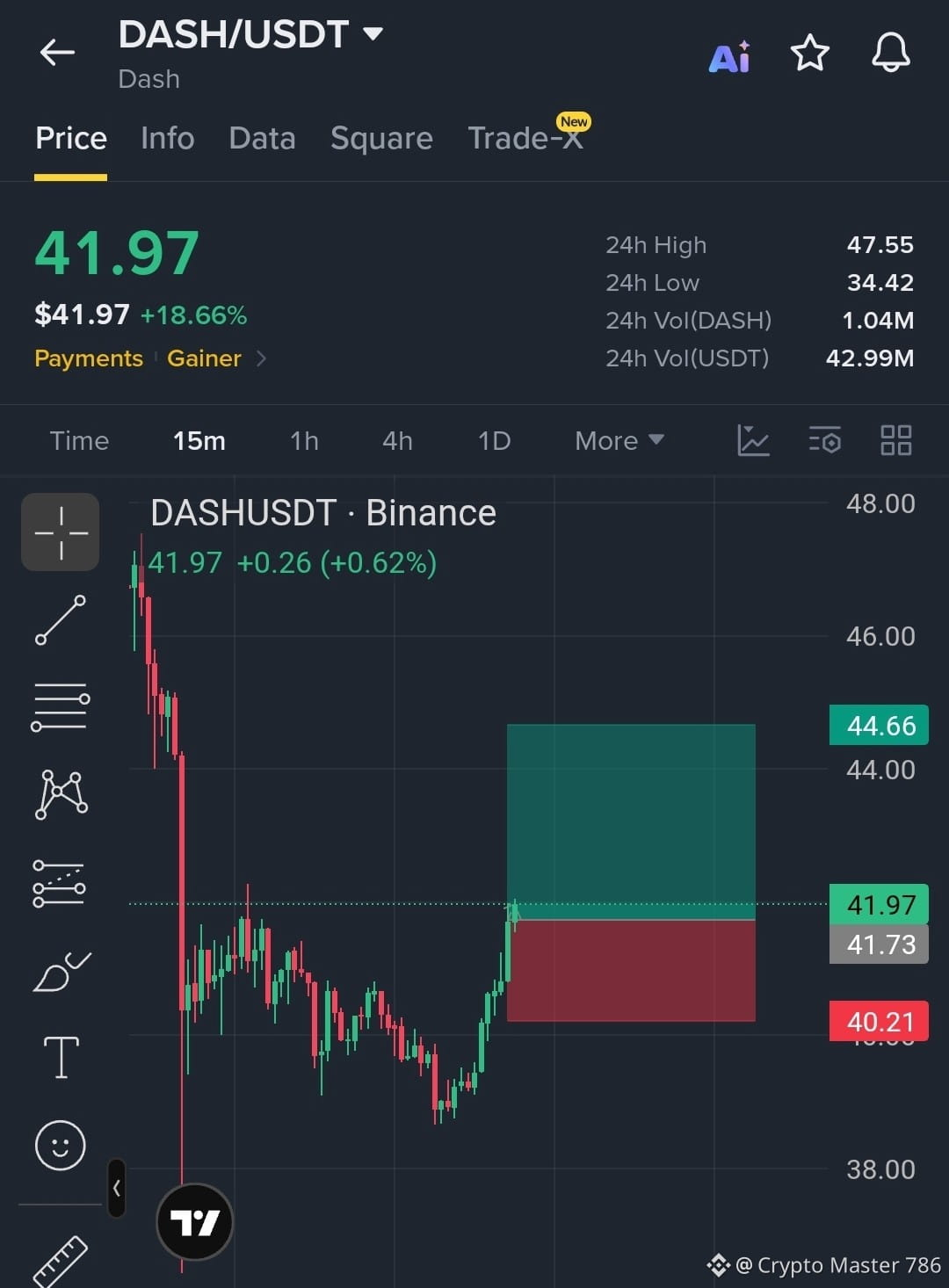
Task: Open the AI assistant icon
Action: 729,57
